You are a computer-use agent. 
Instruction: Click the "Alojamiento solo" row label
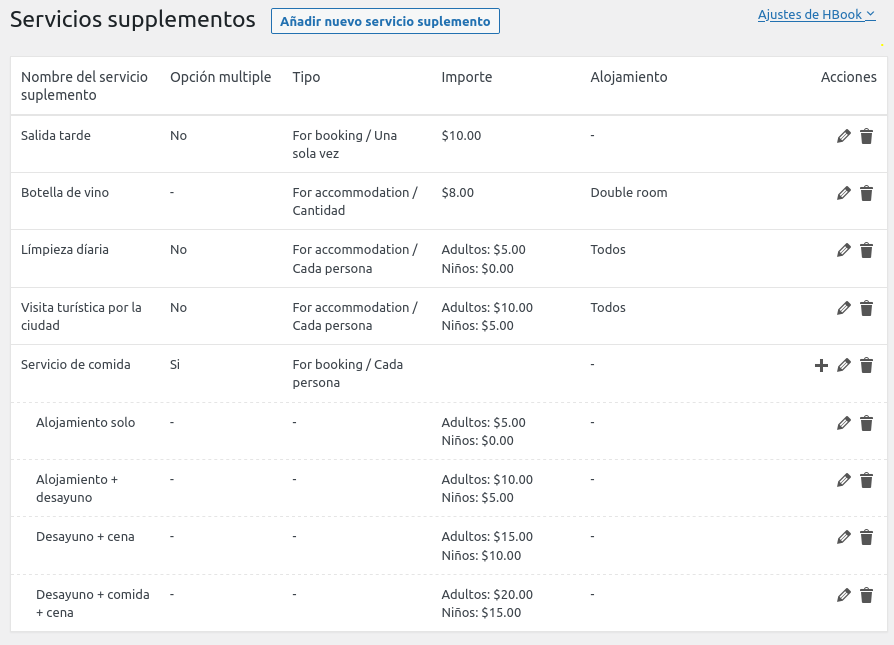86,422
